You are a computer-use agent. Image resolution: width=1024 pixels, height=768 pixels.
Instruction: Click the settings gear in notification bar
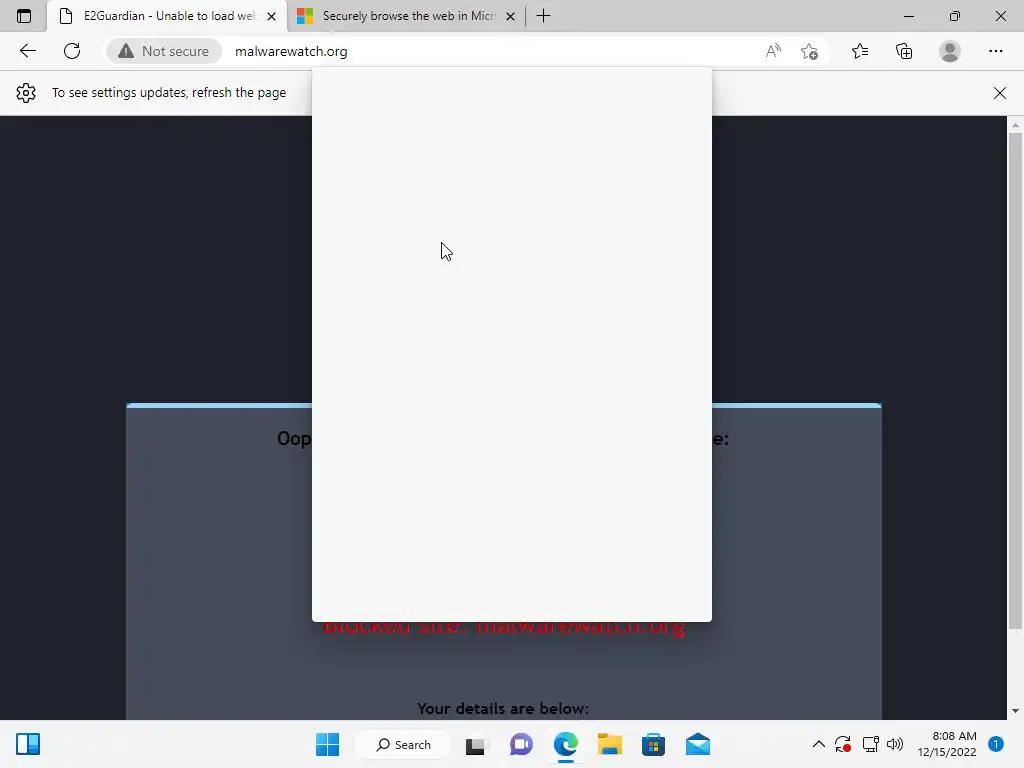(26, 93)
